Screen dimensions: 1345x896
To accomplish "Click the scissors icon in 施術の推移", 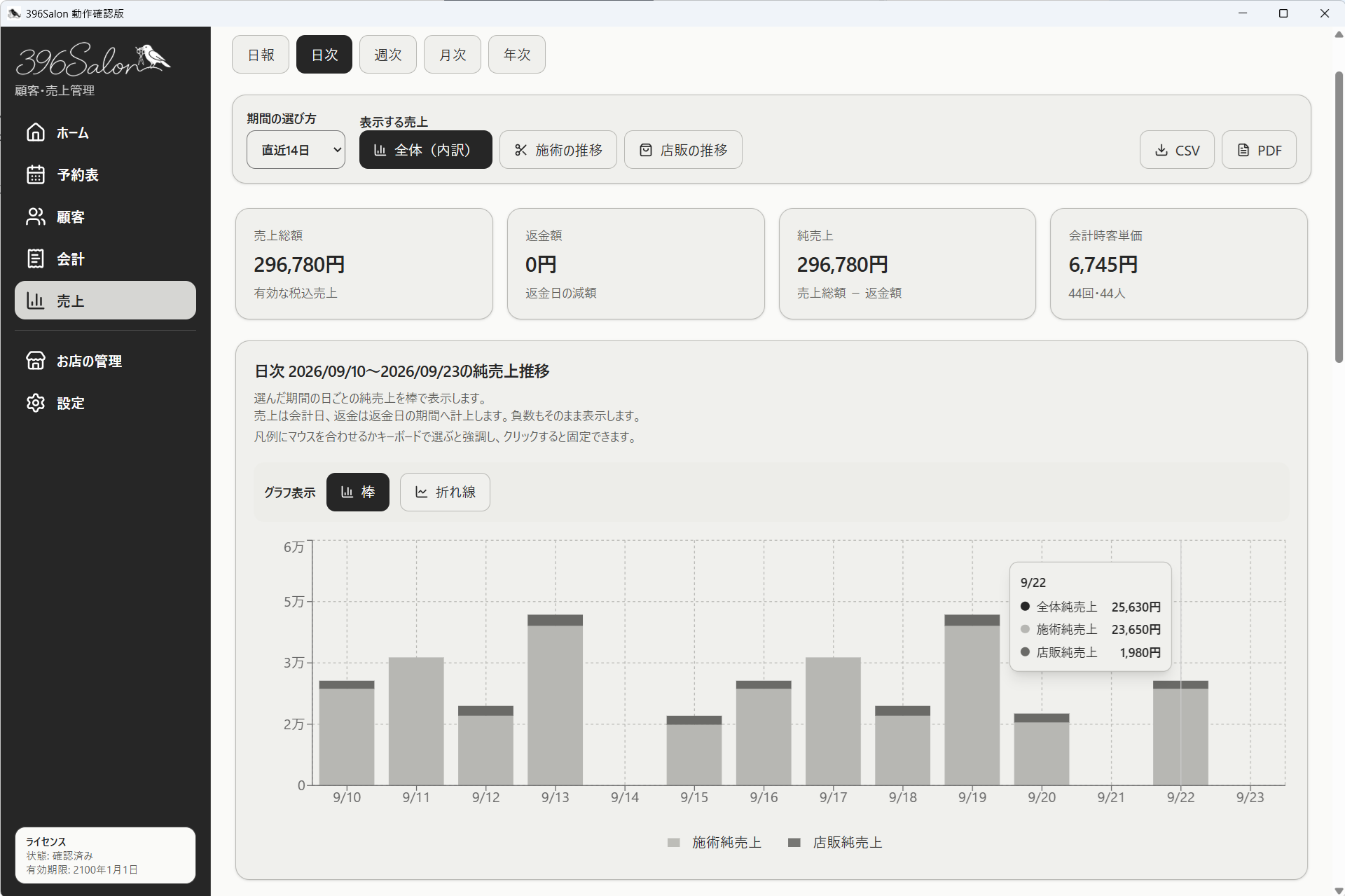I will click(x=520, y=150).
